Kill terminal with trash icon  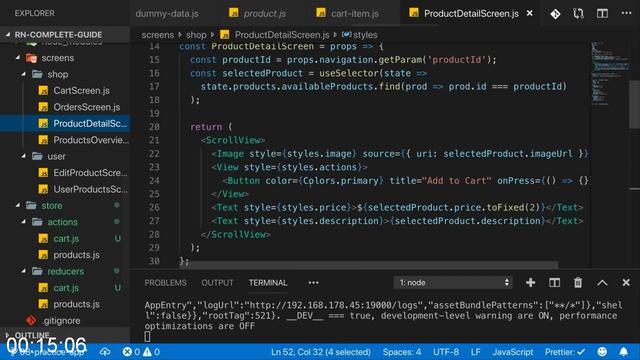click(x=578, y=282)
